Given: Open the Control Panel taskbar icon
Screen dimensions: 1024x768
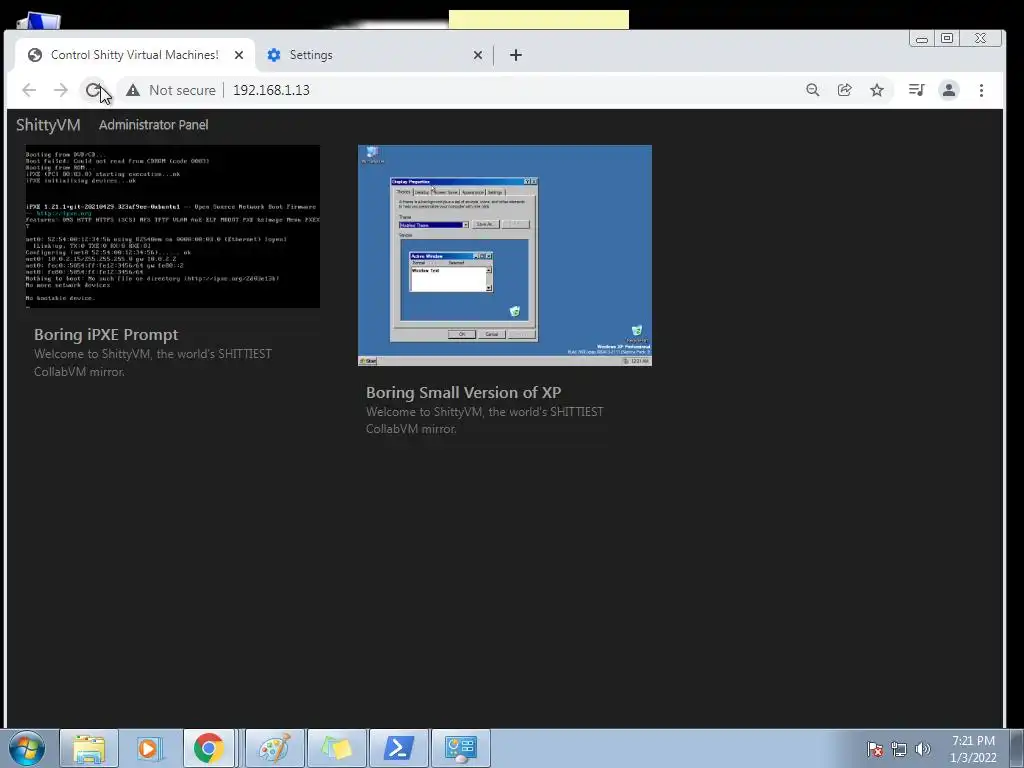Looking at the screenshot, I should [460, 748].
